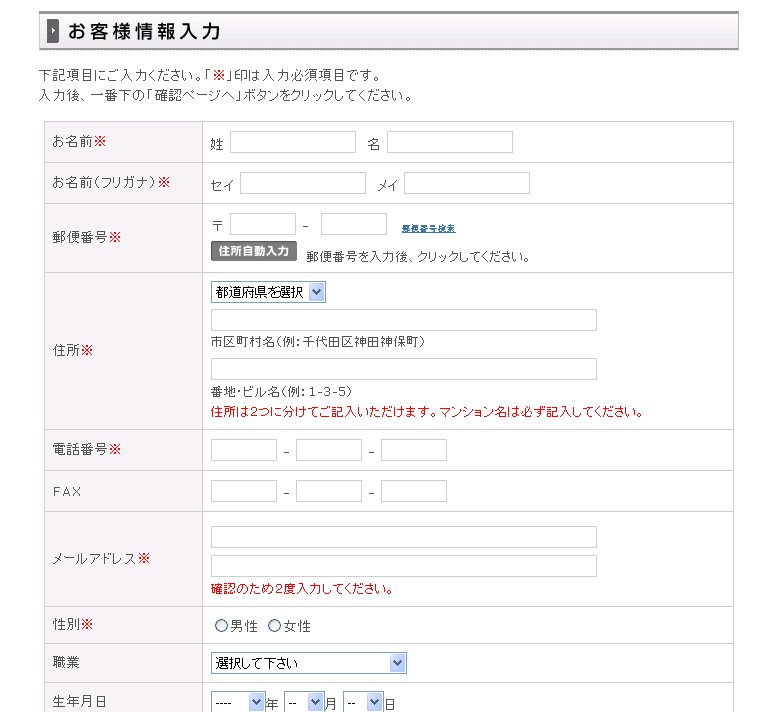This screenshot has height=712, width=775.
Task: Open the 都道府県を選択 prefecture dropdown
Action: coord(268,292)
